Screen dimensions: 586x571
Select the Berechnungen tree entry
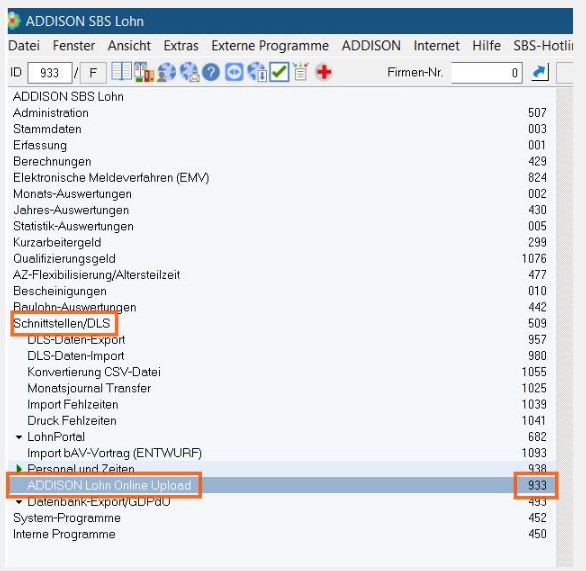[52, 161]
